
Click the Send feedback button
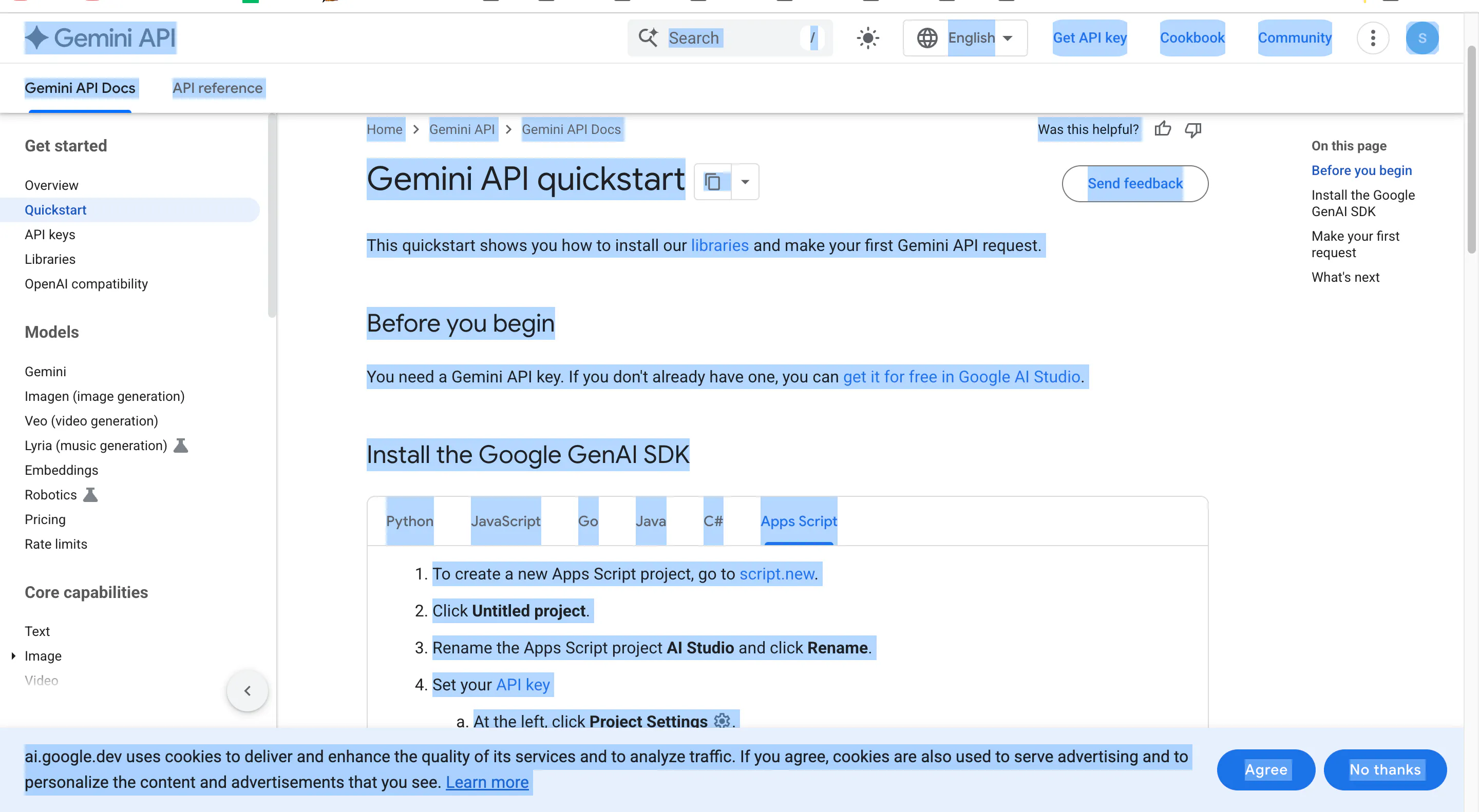pyautogui.click(x=1134, y=184)
